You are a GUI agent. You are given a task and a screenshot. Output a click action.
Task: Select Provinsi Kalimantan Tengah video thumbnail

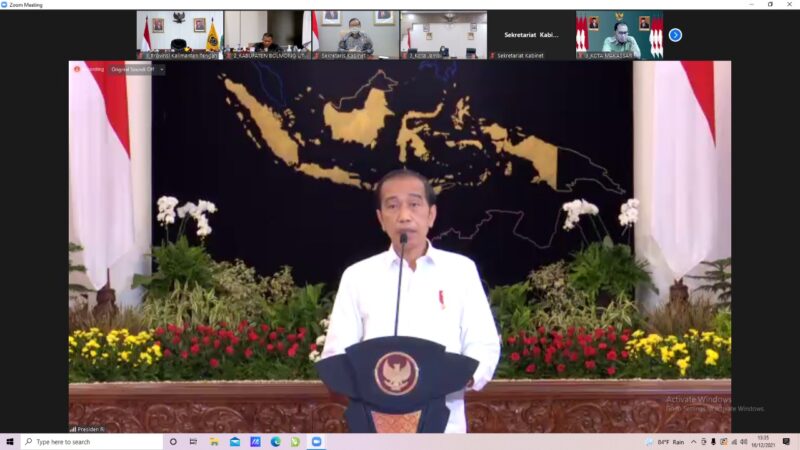click(x=180, y=35)
